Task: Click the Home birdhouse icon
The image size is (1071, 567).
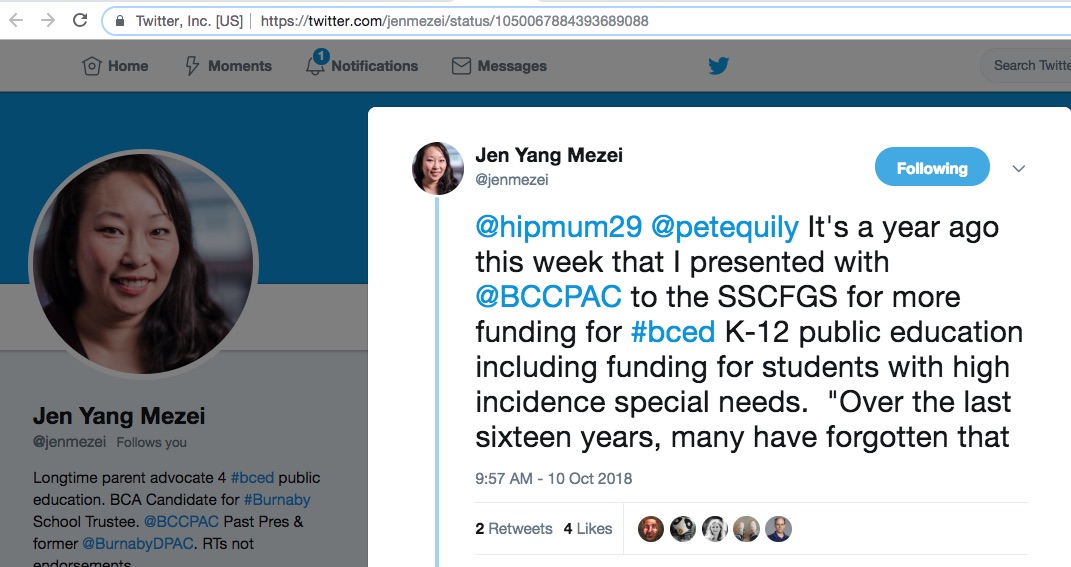Action: click(92, 66)
